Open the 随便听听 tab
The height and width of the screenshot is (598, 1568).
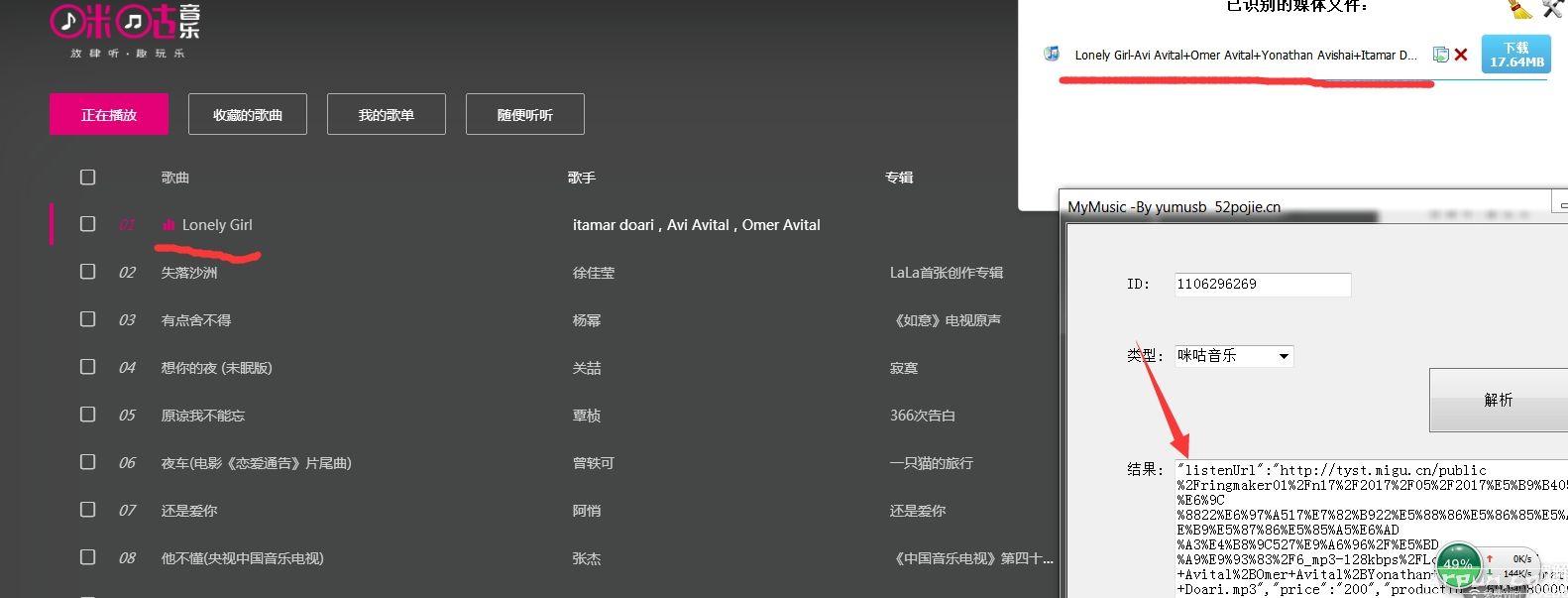click(525, 114)
